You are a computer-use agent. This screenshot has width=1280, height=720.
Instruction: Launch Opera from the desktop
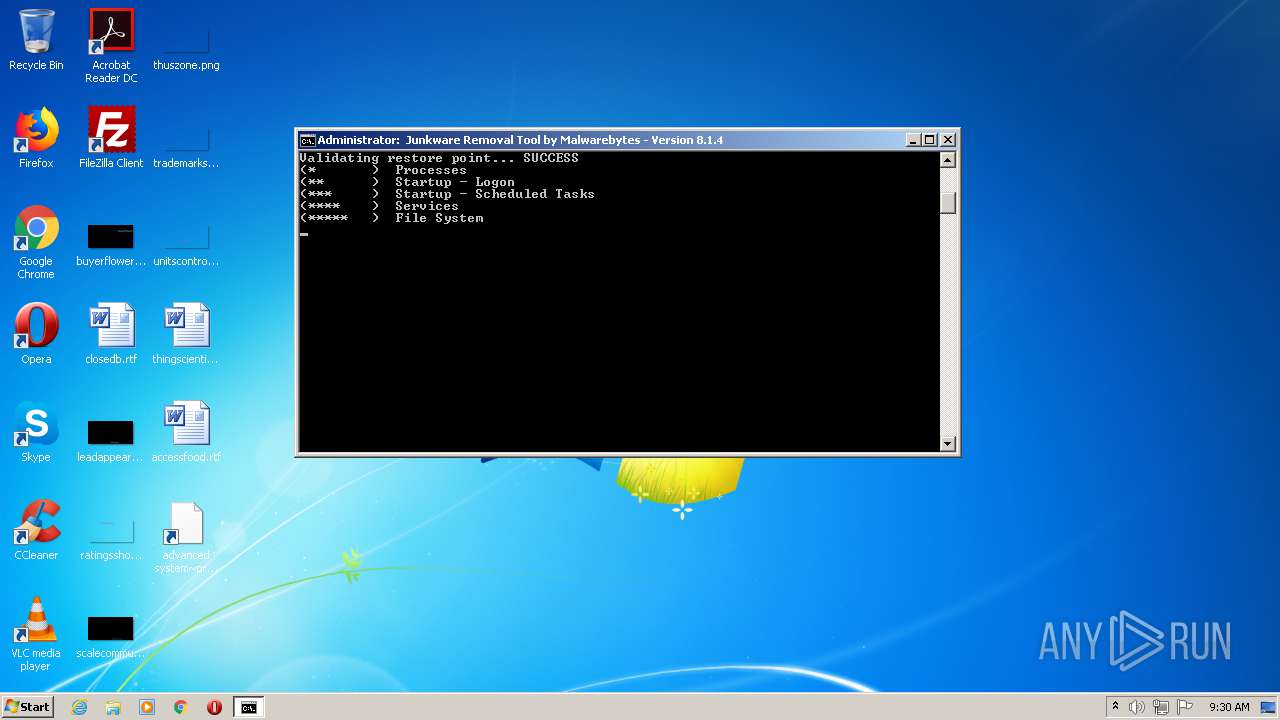[36, 334]
